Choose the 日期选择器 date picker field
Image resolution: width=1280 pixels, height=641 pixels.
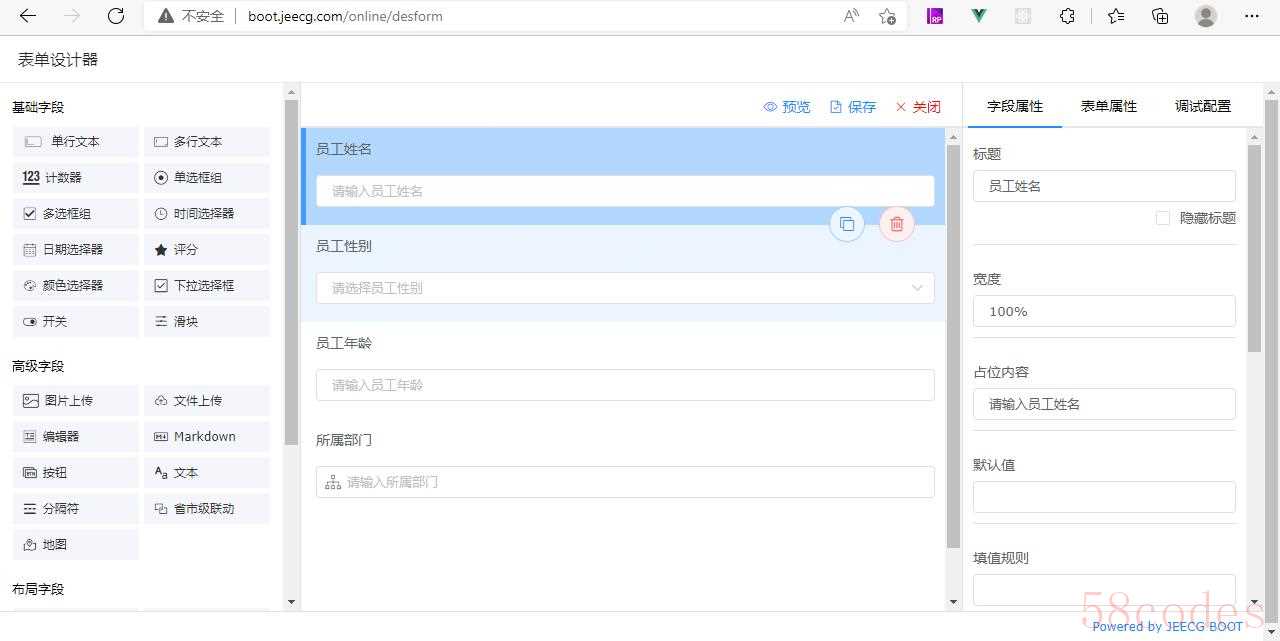(x=76, y=250)
